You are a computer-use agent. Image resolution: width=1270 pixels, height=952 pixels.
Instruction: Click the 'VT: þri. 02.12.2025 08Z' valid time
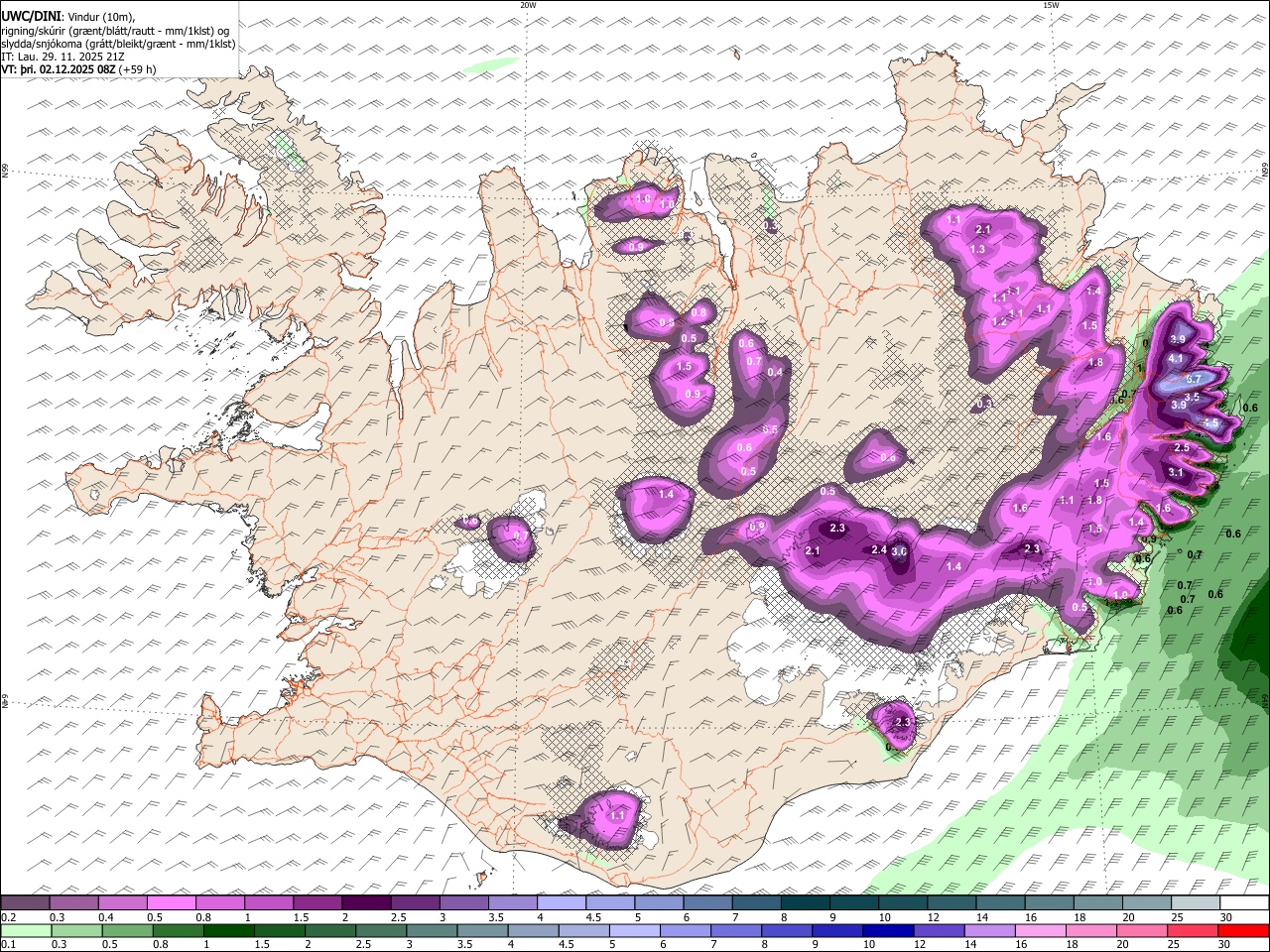pos(59,69)
